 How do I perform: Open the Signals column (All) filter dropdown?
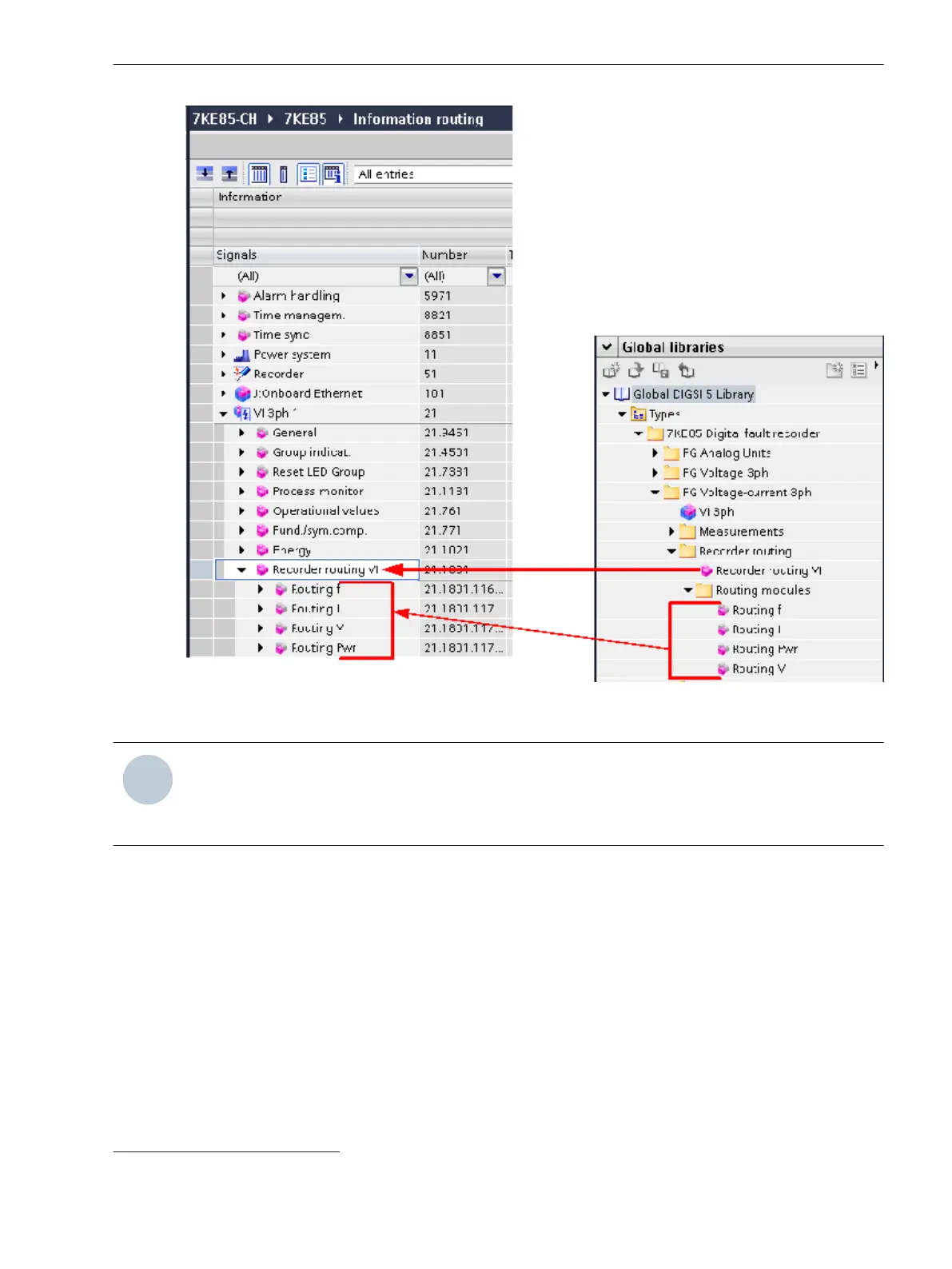pyautogui.click(x=409, y=276)
